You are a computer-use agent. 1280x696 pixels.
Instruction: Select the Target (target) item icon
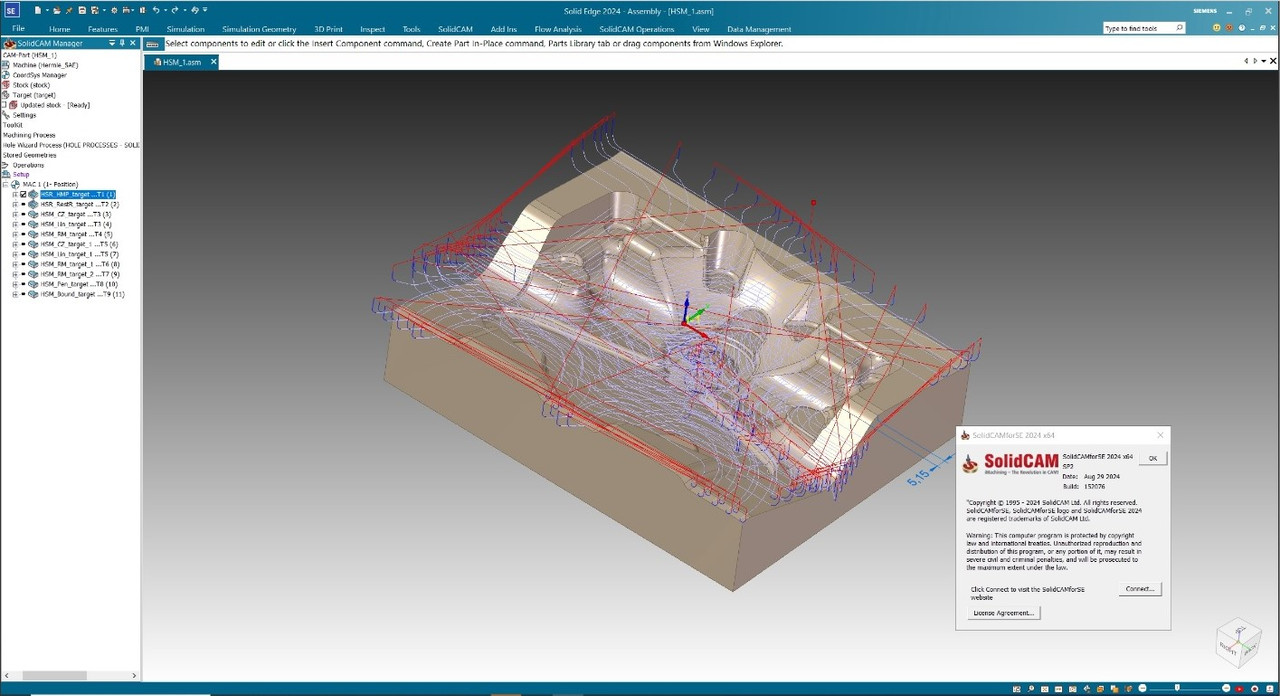6,95
